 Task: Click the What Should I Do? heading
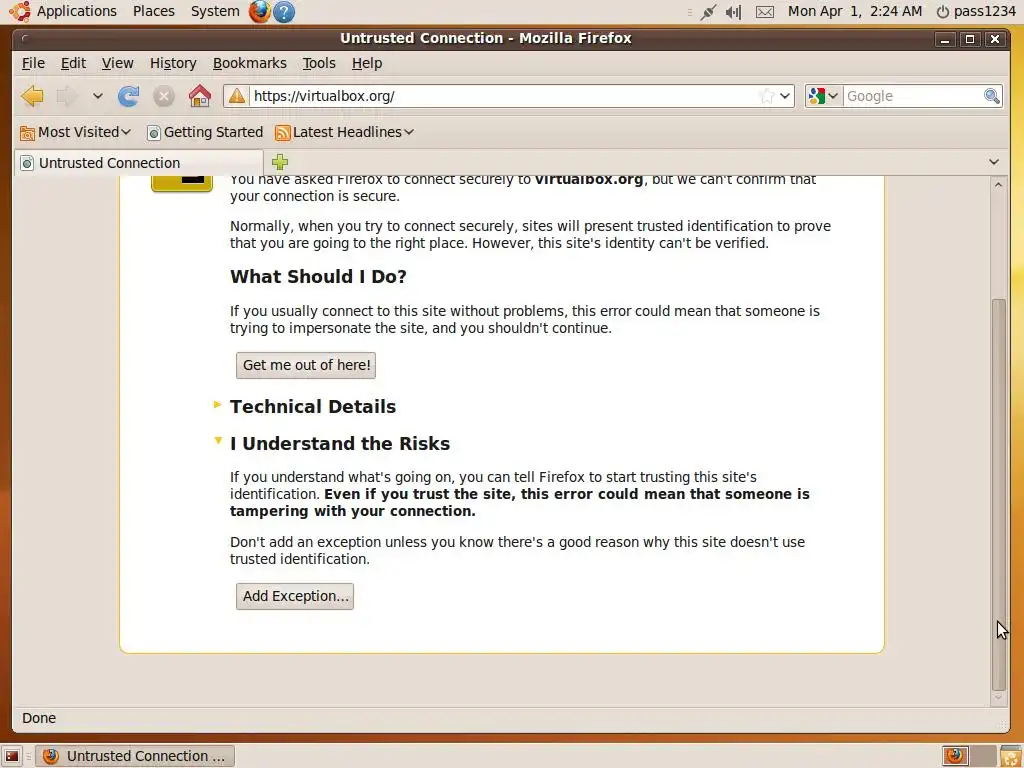(318, 276)
